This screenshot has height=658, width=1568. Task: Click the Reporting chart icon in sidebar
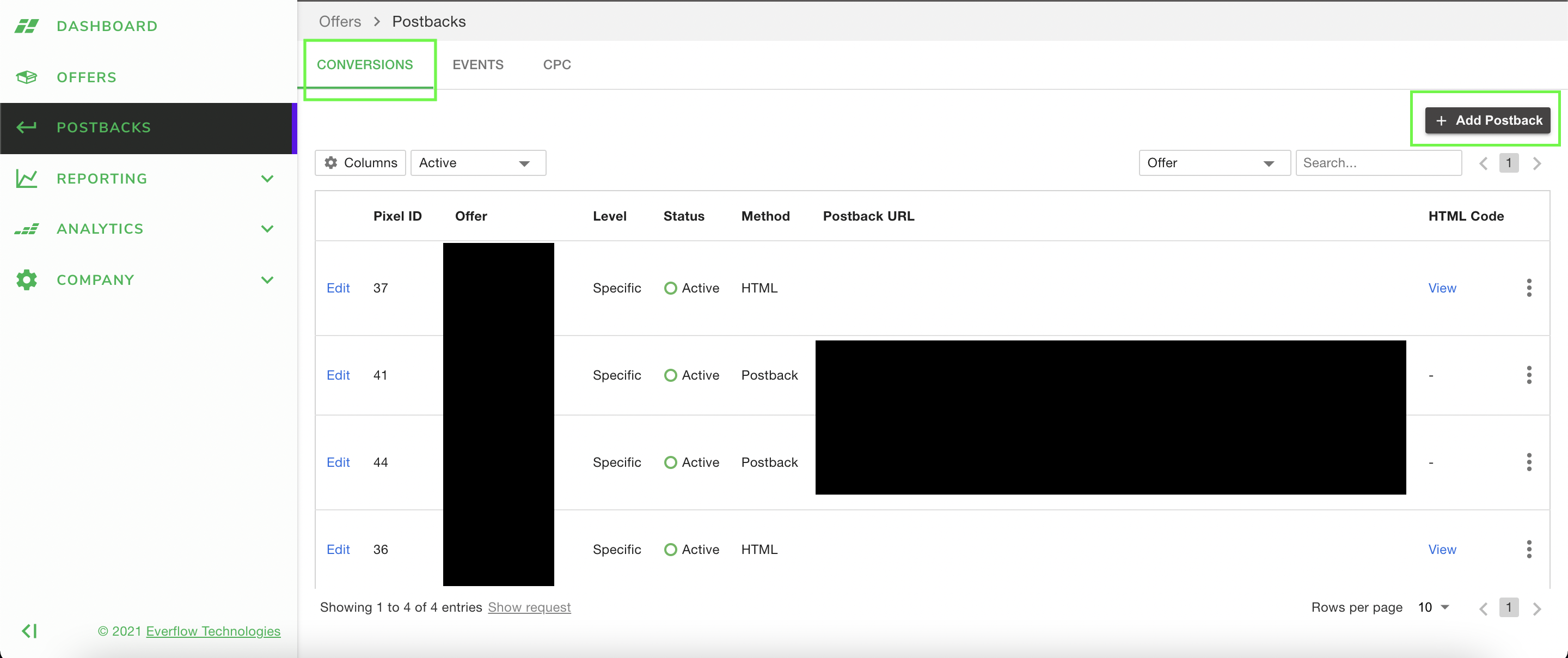[26, 179]
